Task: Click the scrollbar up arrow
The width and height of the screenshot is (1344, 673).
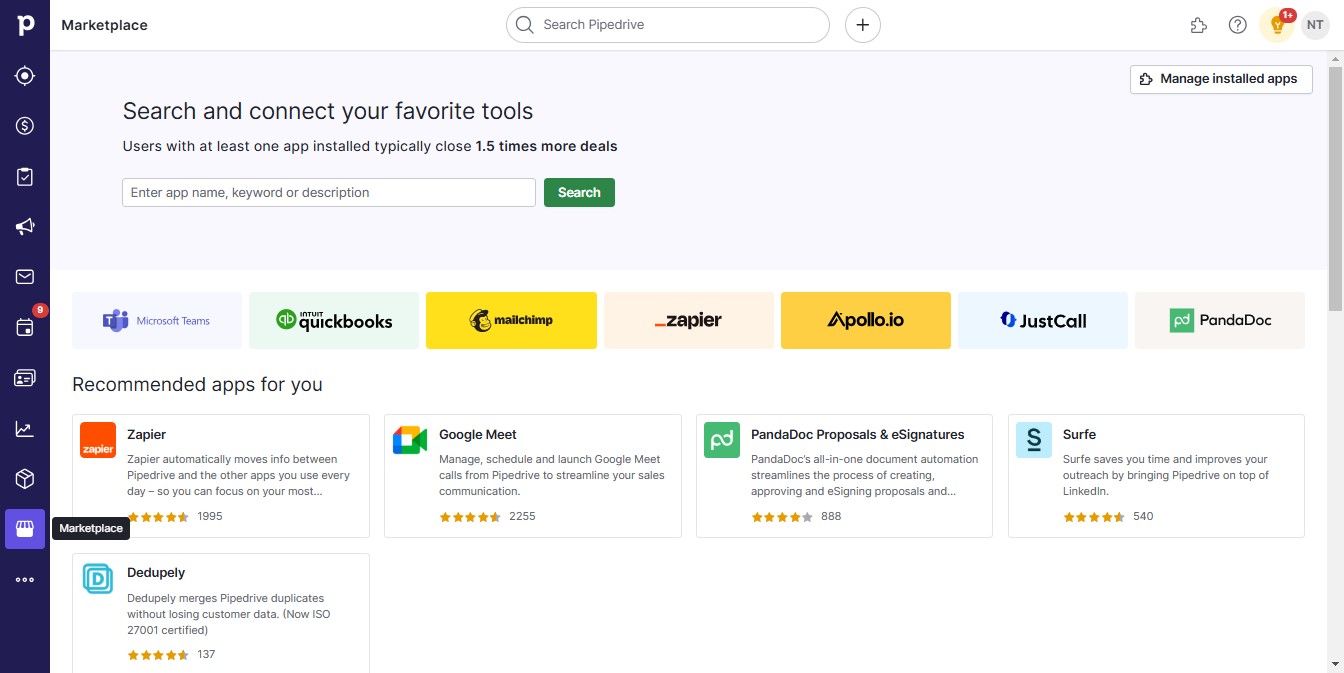Action: (x=1336, y=59)
